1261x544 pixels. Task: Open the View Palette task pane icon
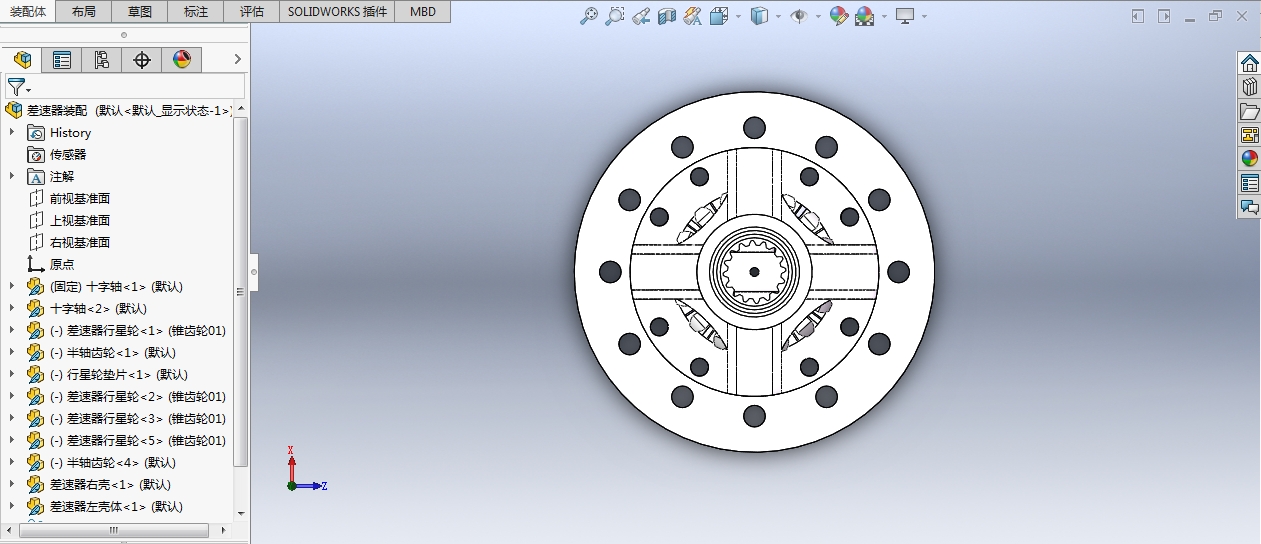(1250, 135)
